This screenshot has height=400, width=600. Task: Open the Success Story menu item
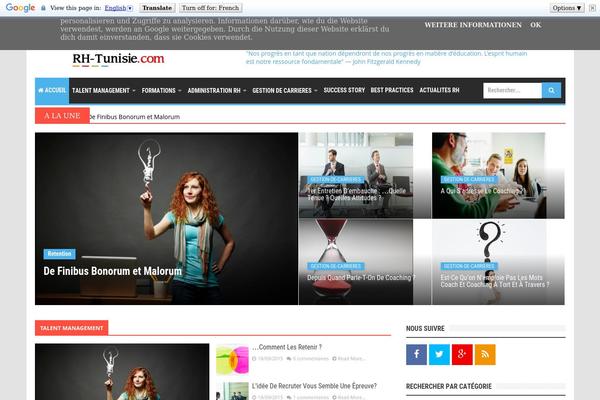(x=344, y=90)
